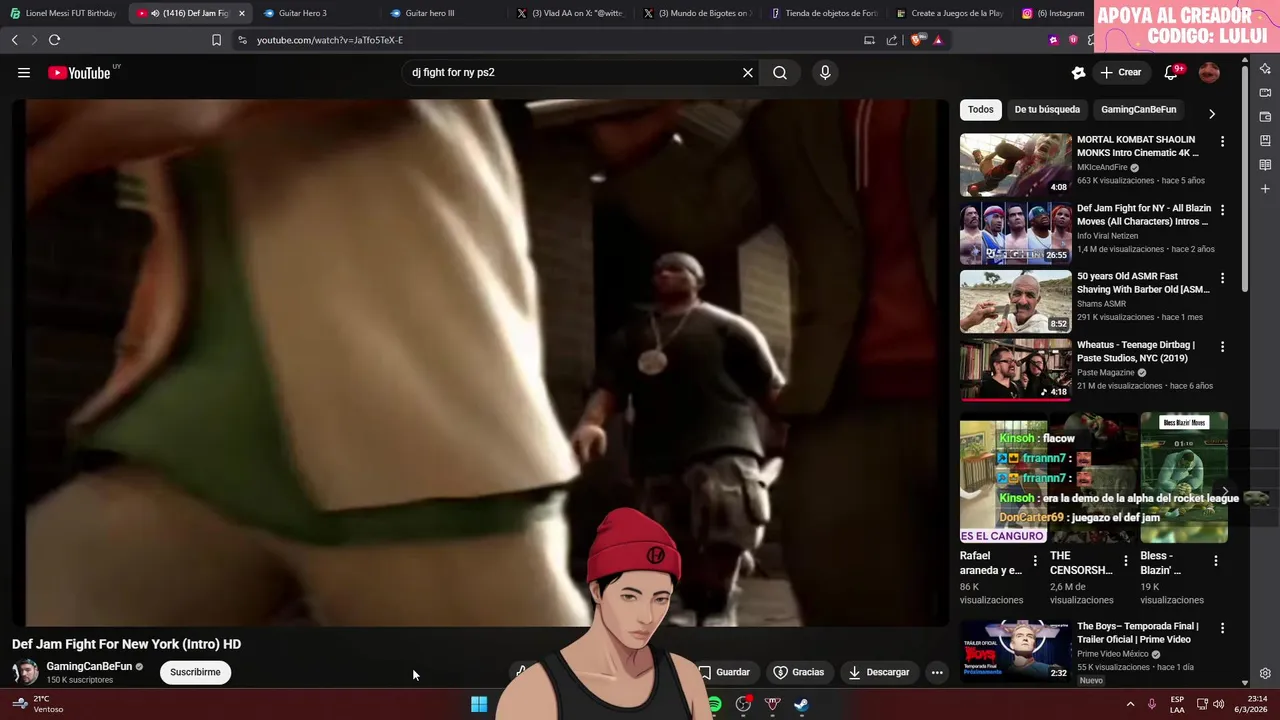Image resolution: width=1280 pixels, height=720 pixels.
Task: Open Wheatus Teenage Dirtbag thumbnail
Action: [x=1015, y=370]
